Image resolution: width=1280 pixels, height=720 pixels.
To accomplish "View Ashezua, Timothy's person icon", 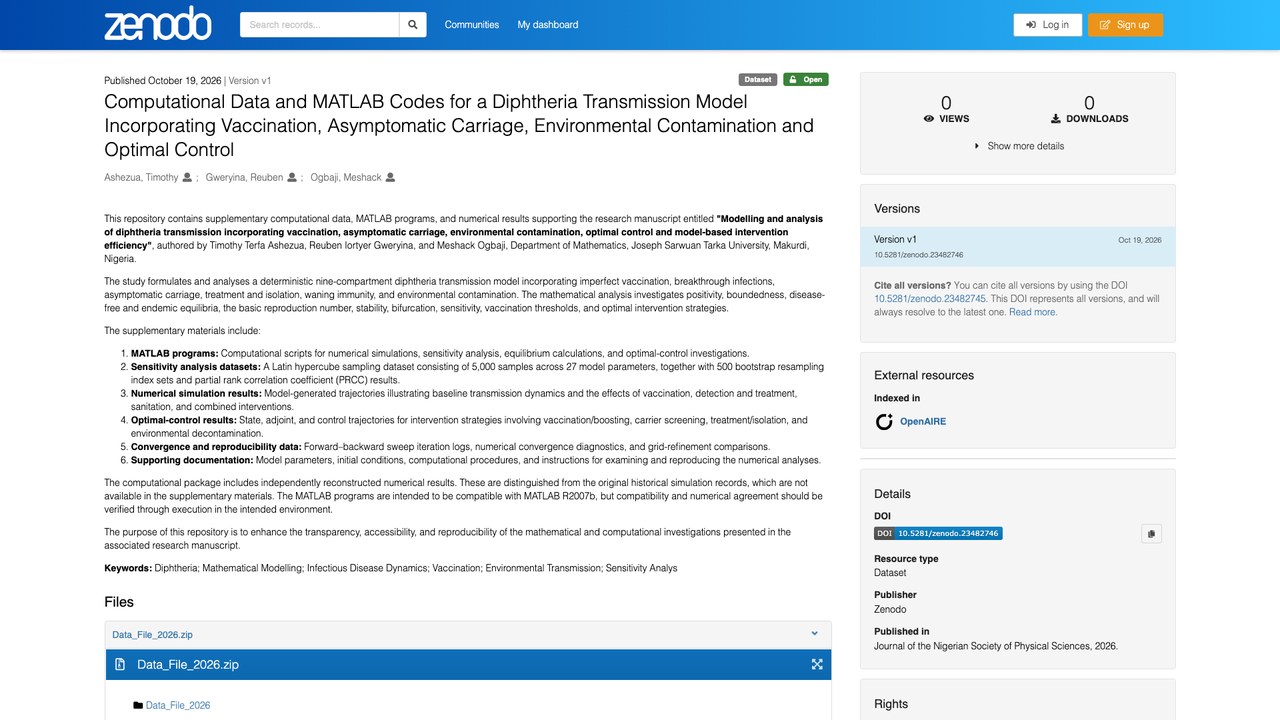I will (187, 178).
